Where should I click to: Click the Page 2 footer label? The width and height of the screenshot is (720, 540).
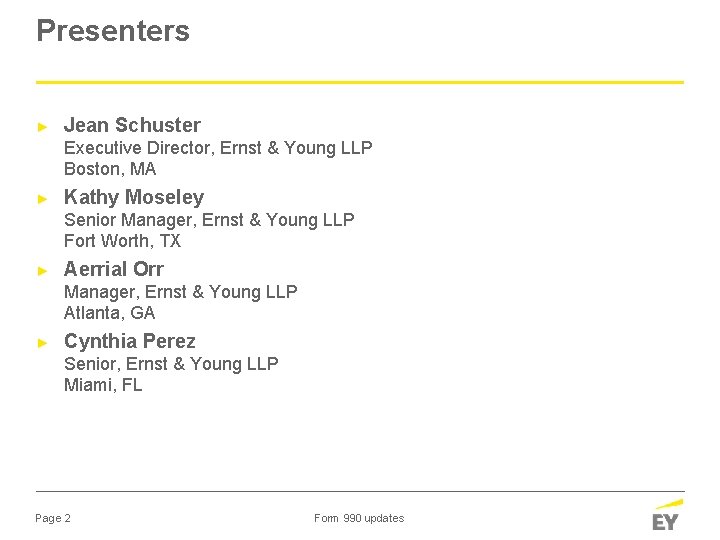click(x=53, y=518)
